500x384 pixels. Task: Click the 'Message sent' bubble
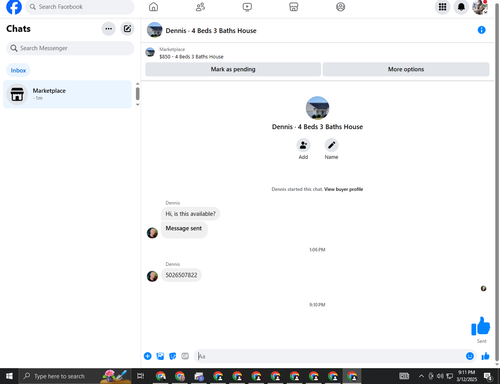(x=184, y=229)
